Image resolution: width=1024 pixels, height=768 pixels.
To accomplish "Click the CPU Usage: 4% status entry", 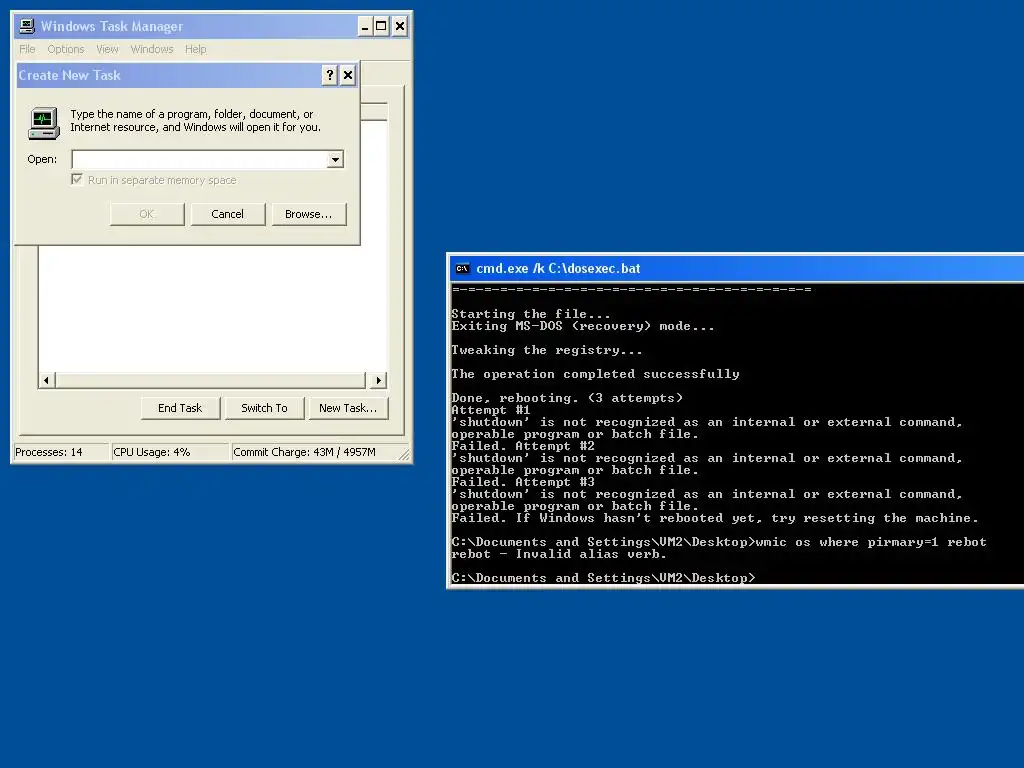I will (x=170, y=452).
